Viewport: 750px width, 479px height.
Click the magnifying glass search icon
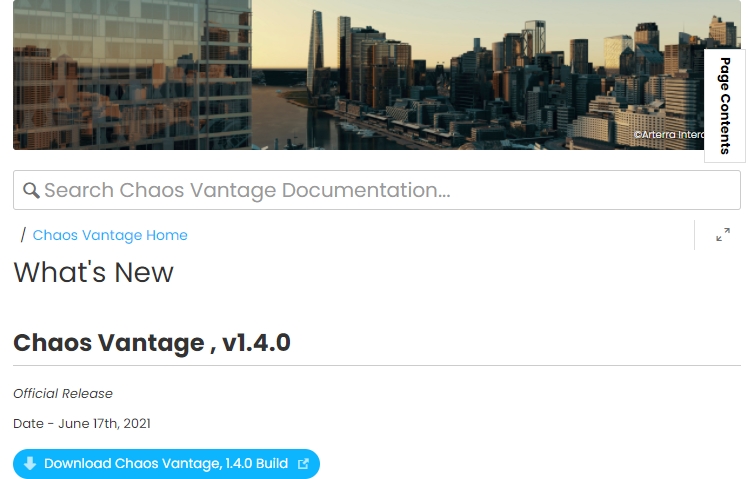[x=31, y=190]
